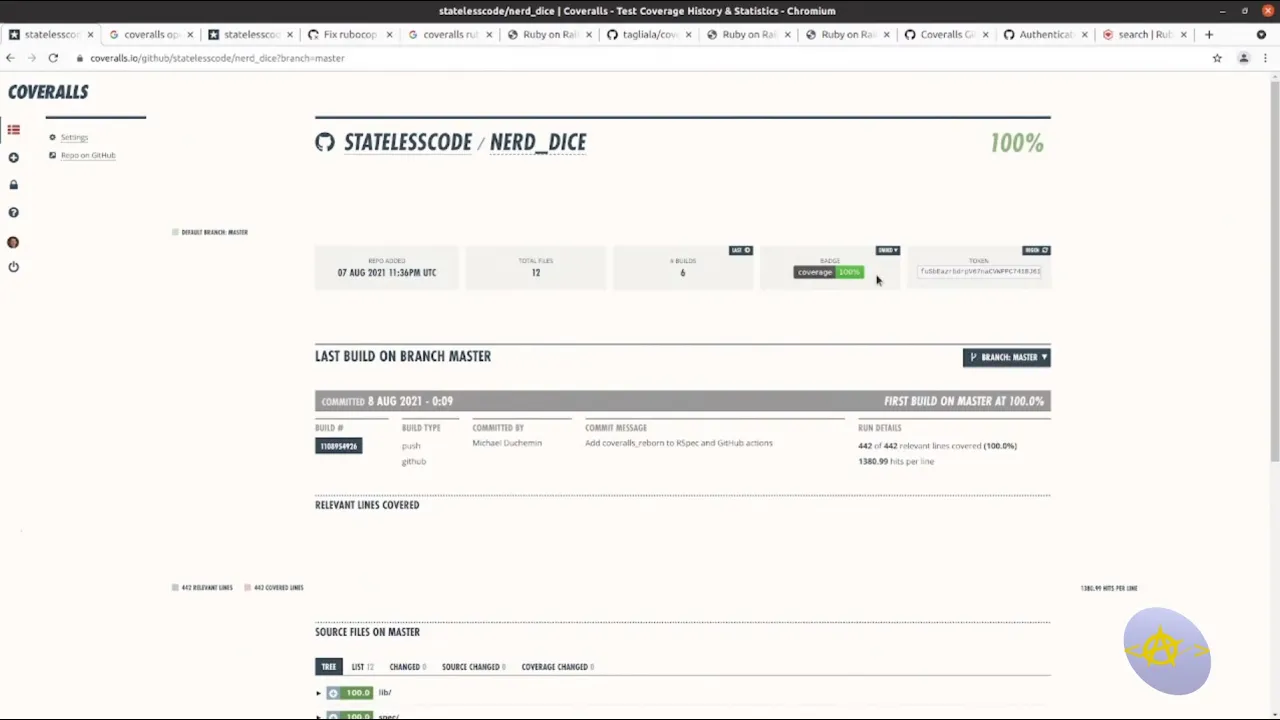
Task: Open the BRANCH: MASTER dropdown
Action: [x=1007, y=357]
